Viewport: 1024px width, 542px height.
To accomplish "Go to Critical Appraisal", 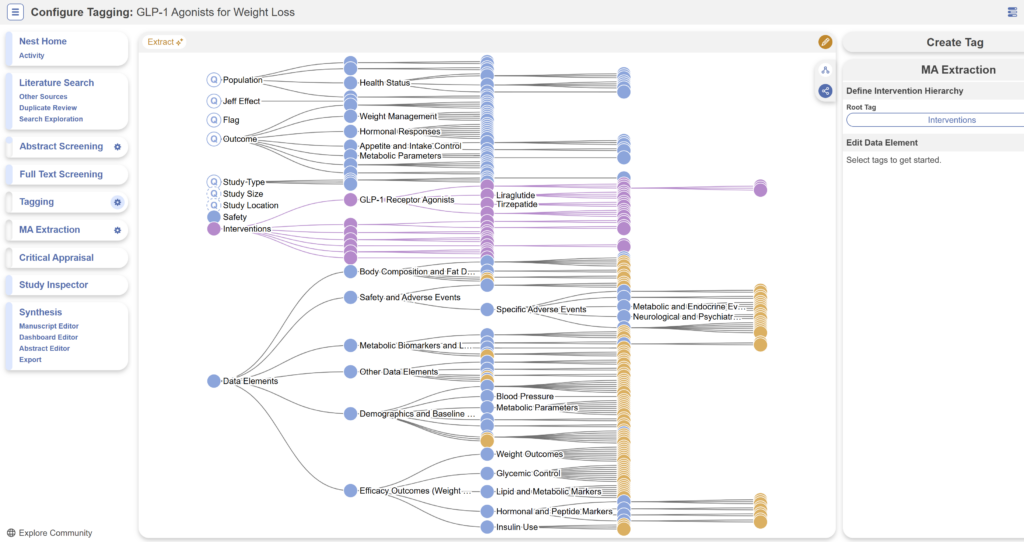I will point(56,257).
